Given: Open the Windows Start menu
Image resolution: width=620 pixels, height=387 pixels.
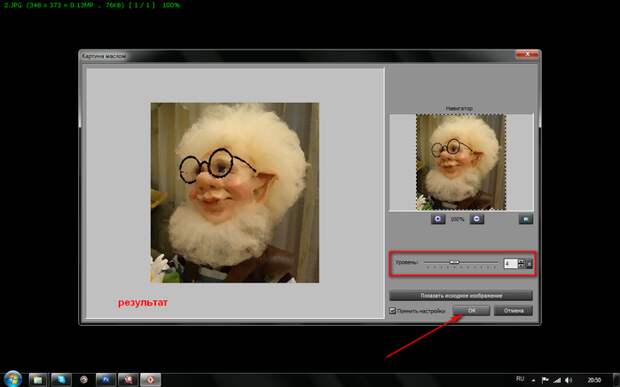Looking at the screenshot, I should [13, 379].
